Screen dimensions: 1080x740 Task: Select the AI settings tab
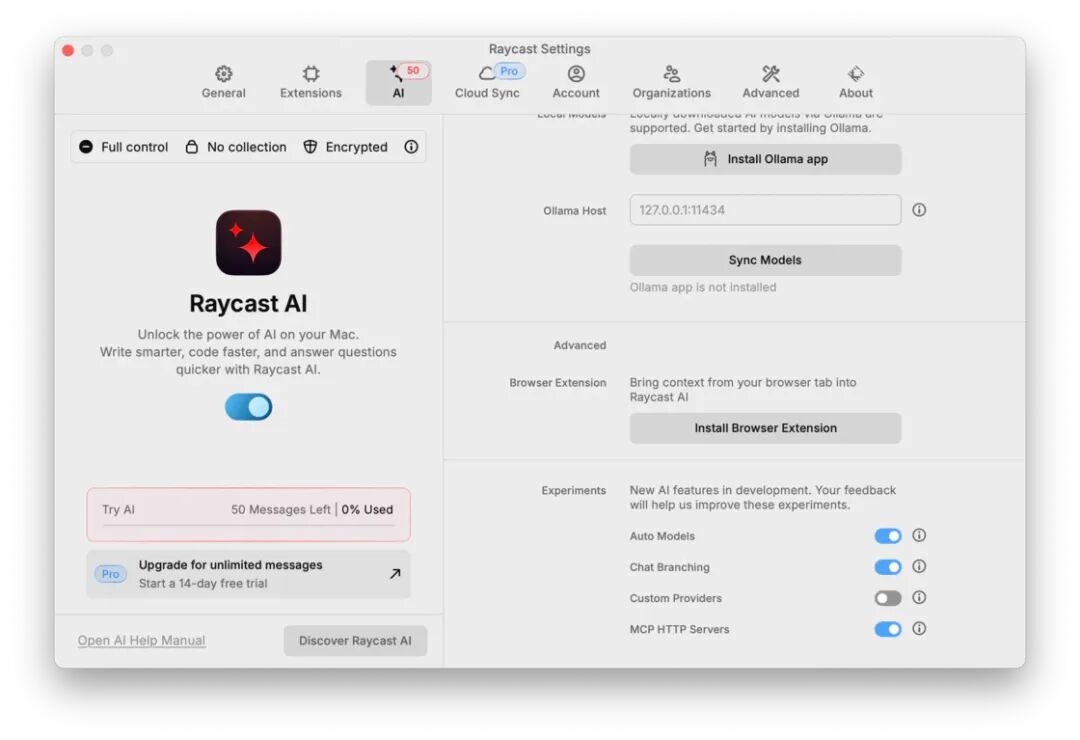pyautogui.click(x=398, y=83)
